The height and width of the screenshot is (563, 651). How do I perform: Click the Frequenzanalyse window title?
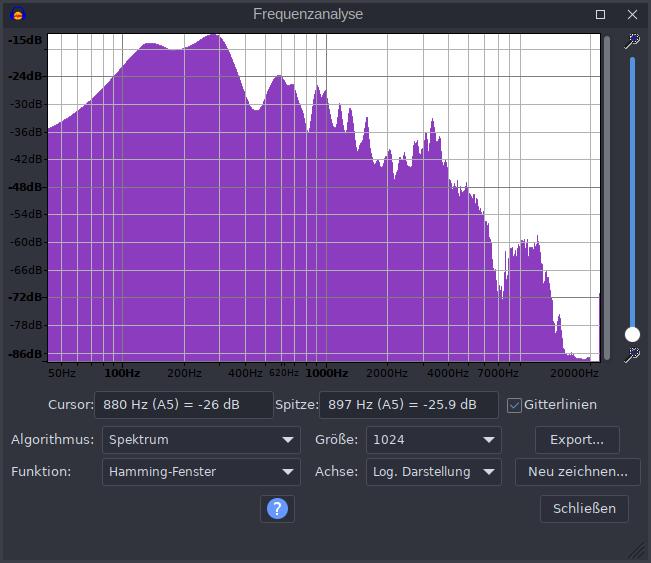coord(308,15)
